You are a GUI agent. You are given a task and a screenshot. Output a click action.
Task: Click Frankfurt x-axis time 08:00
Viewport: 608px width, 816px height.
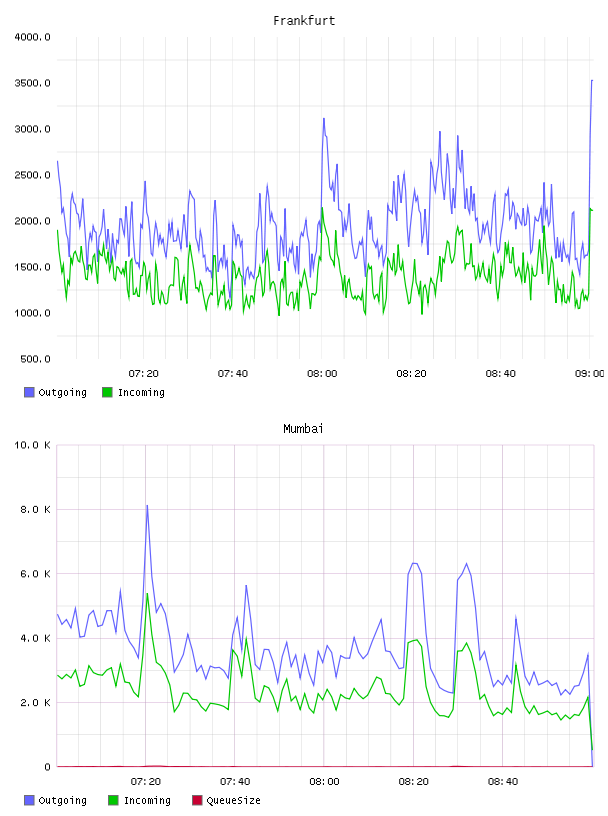[322, 374]
